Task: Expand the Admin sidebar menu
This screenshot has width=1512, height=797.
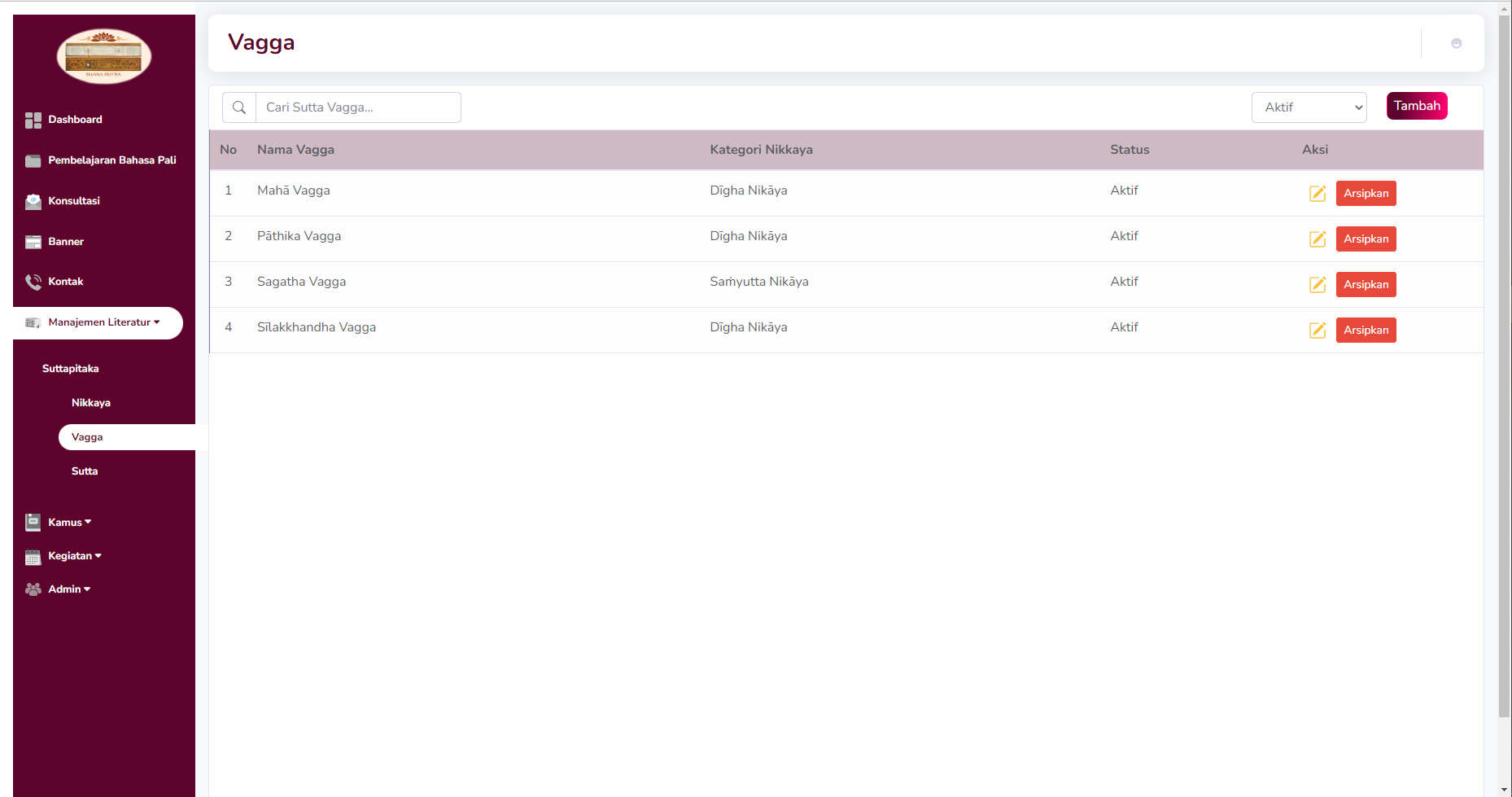Action: [68, 589]
